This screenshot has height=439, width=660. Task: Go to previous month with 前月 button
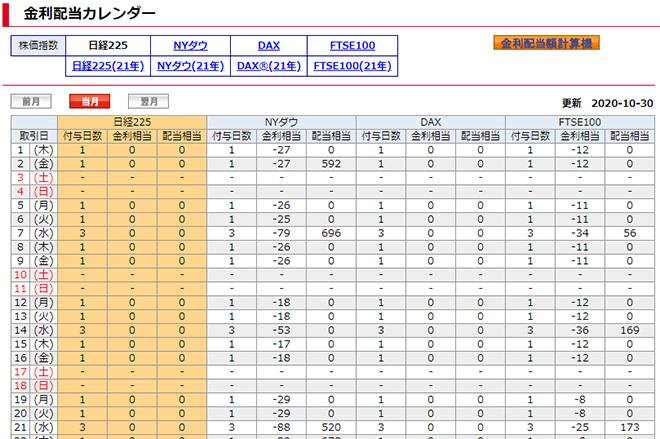pyautogui.click(x=31, y=101)
